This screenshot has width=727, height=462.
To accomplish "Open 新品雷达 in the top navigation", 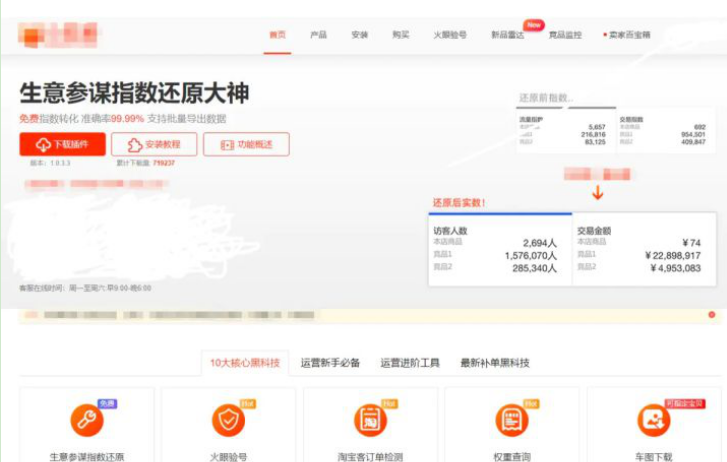I will pyautogui.click(x=507, y=35).
